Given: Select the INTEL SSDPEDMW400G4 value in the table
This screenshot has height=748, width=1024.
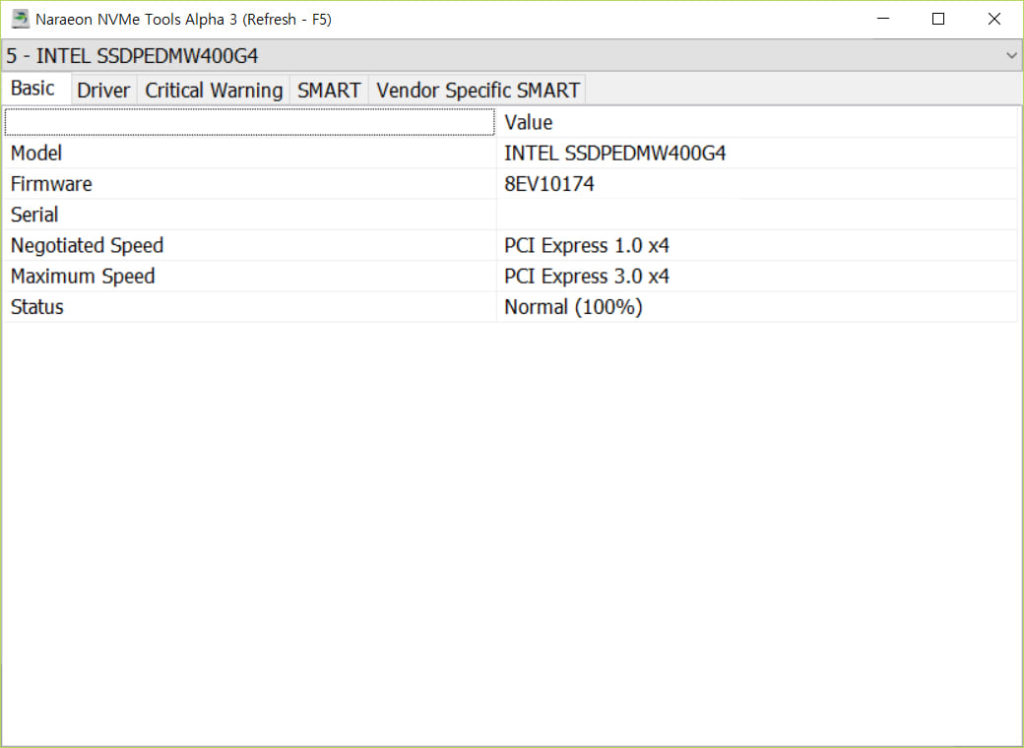Looking at the screenshot, I should [x=615, y=154].
